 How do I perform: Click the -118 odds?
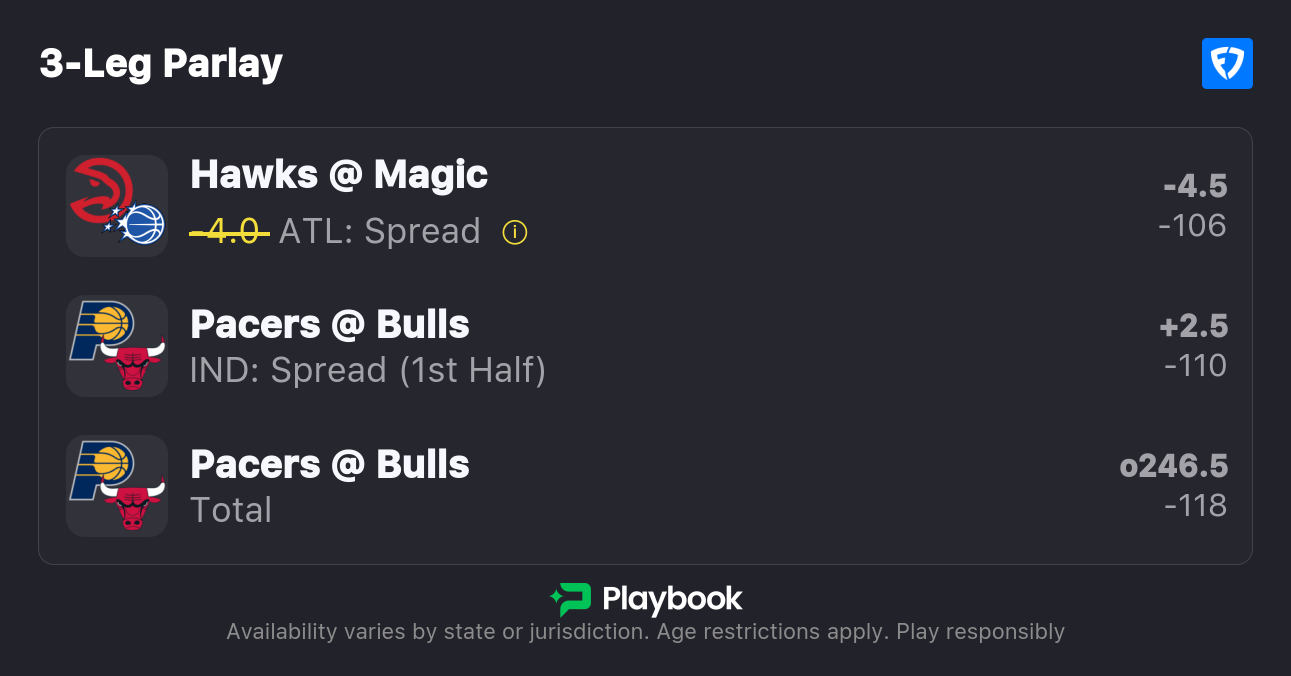[x=1195, y=506]
